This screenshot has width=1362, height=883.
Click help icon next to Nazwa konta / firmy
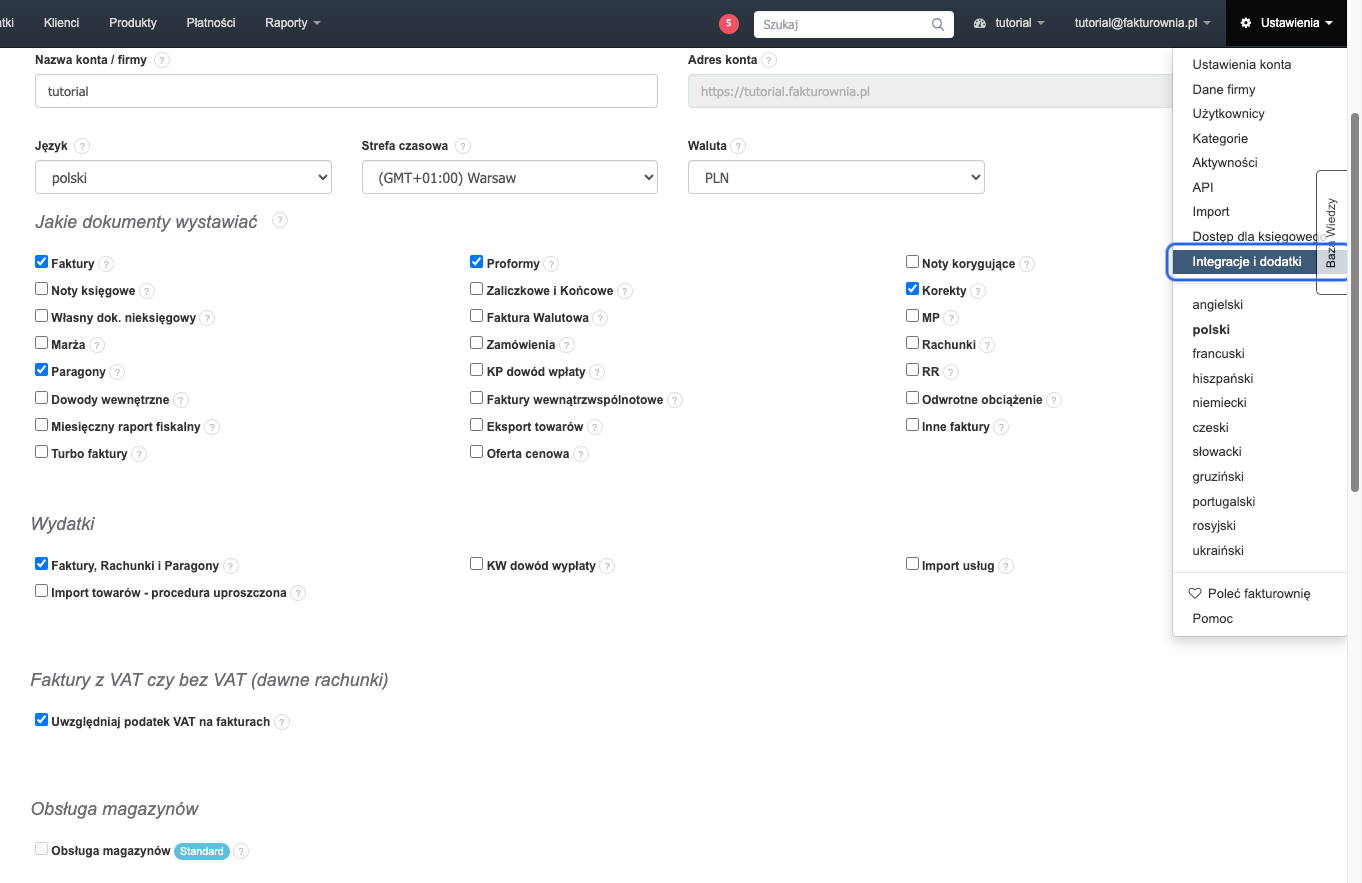(162, 60)
